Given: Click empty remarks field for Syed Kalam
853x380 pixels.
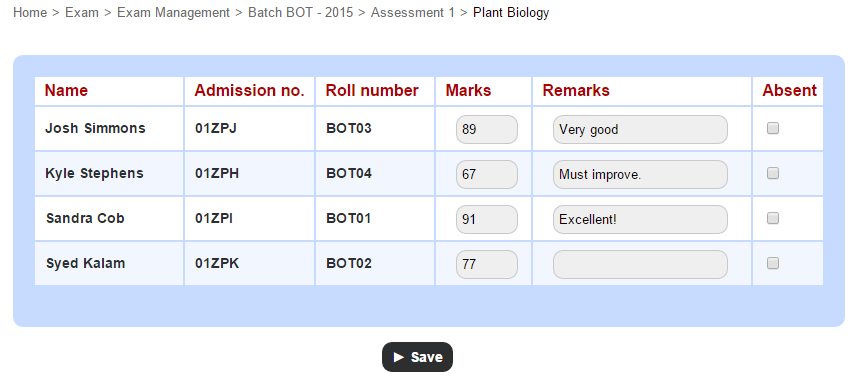Looking at the screenshot, I should [640, 265].
